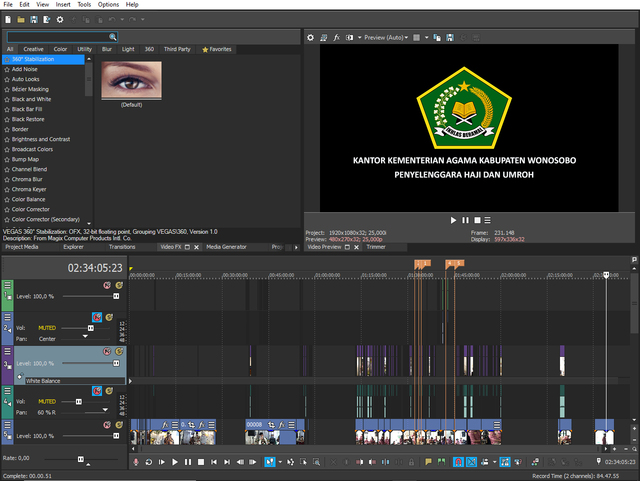Copy preview snapshot to clipboard

pos(437,38)
